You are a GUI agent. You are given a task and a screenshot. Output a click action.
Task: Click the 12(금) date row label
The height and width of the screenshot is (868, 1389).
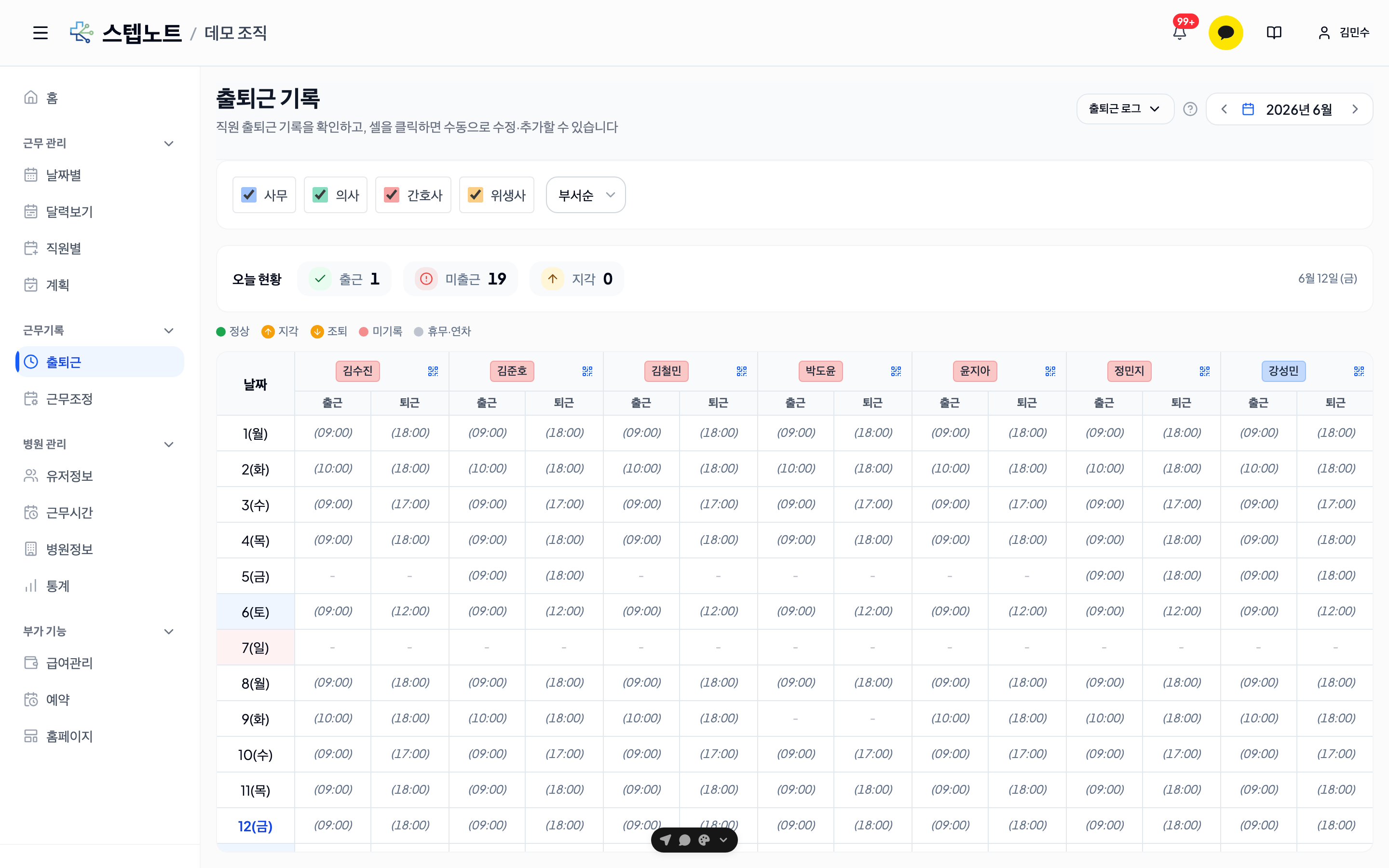(256, 826)
